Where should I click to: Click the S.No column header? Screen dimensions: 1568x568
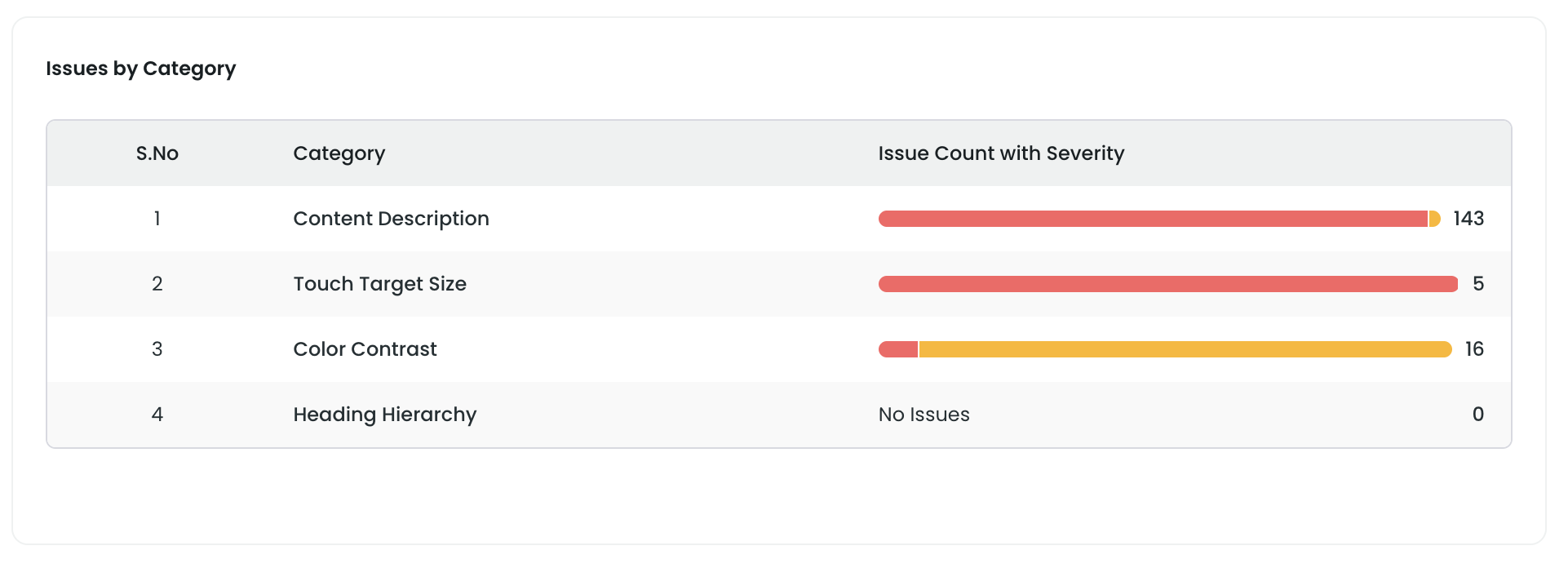[157, 153]
